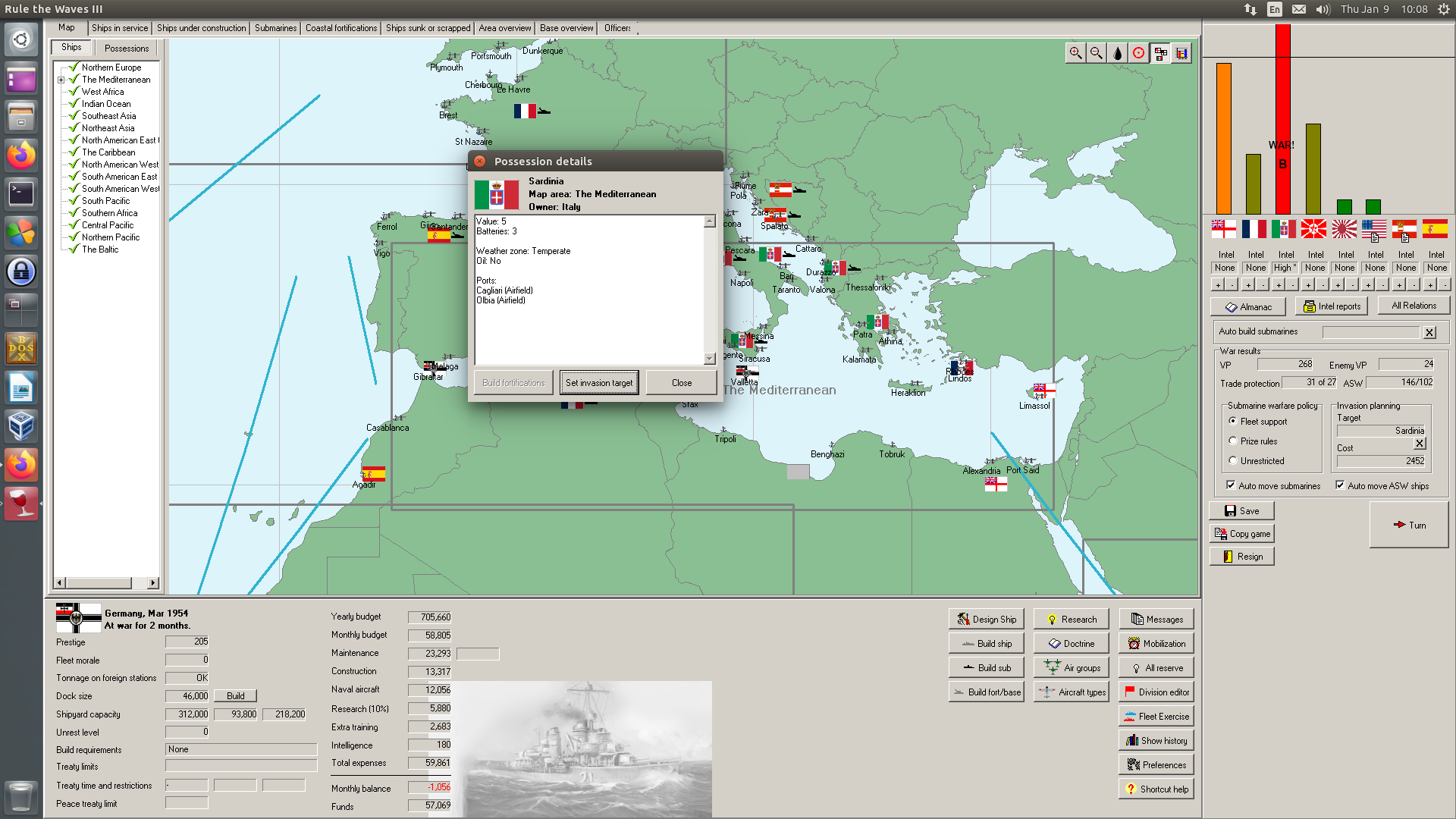Decrease intel level on Italy
The height and width of the screenshot is (819, 1456).
(1293, 285)
